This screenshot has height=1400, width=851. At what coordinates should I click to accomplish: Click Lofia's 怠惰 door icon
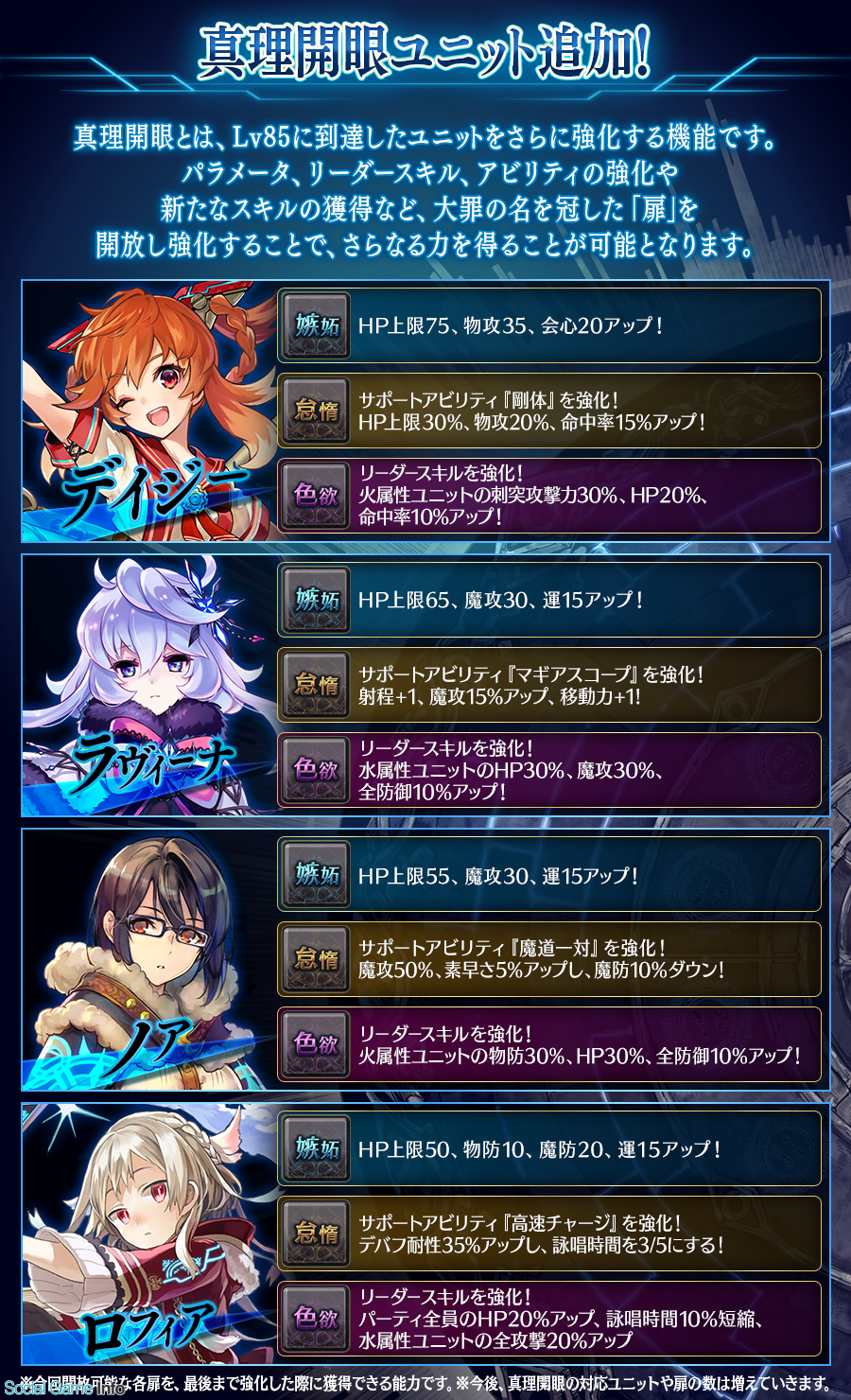coord(317,1234)
